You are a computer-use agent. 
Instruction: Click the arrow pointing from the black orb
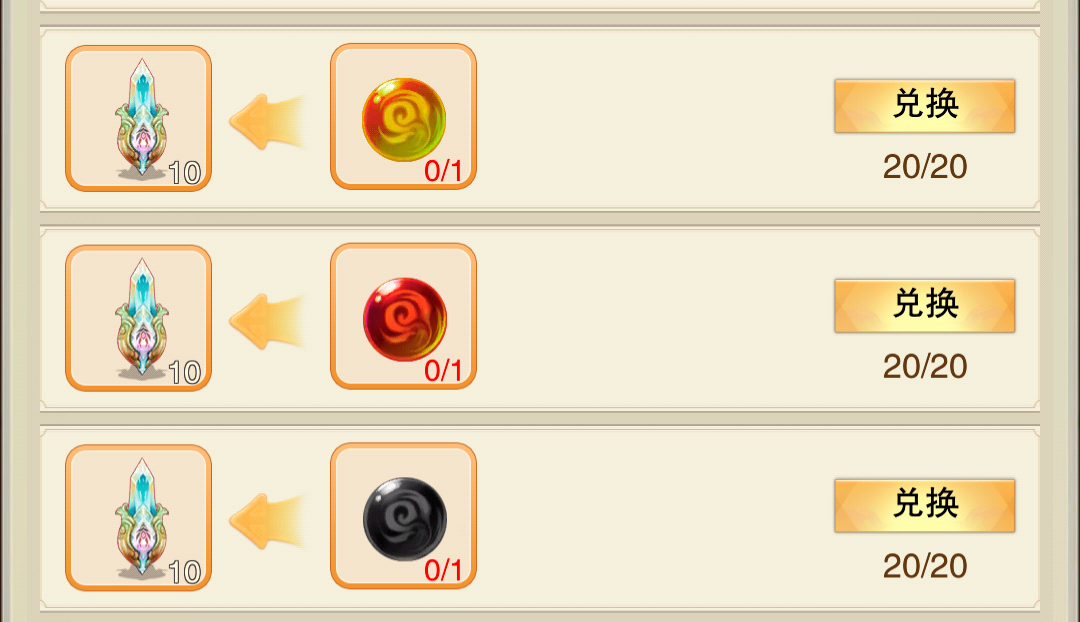pos(267,521)
